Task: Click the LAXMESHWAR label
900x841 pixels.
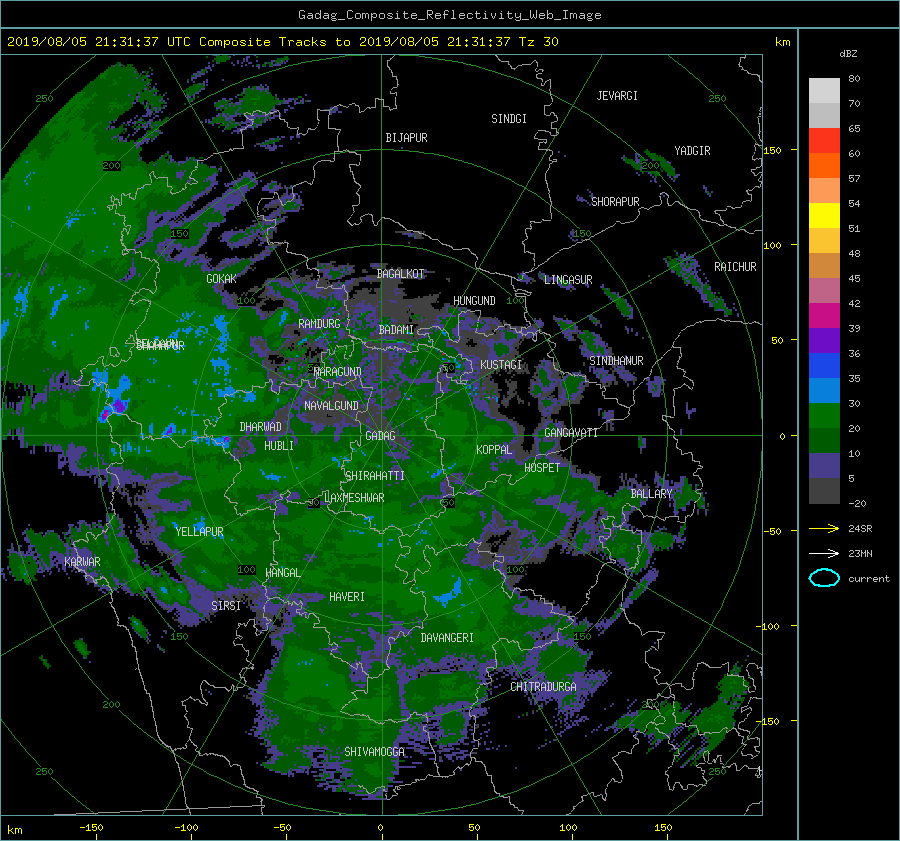Action: click(354, 498)
